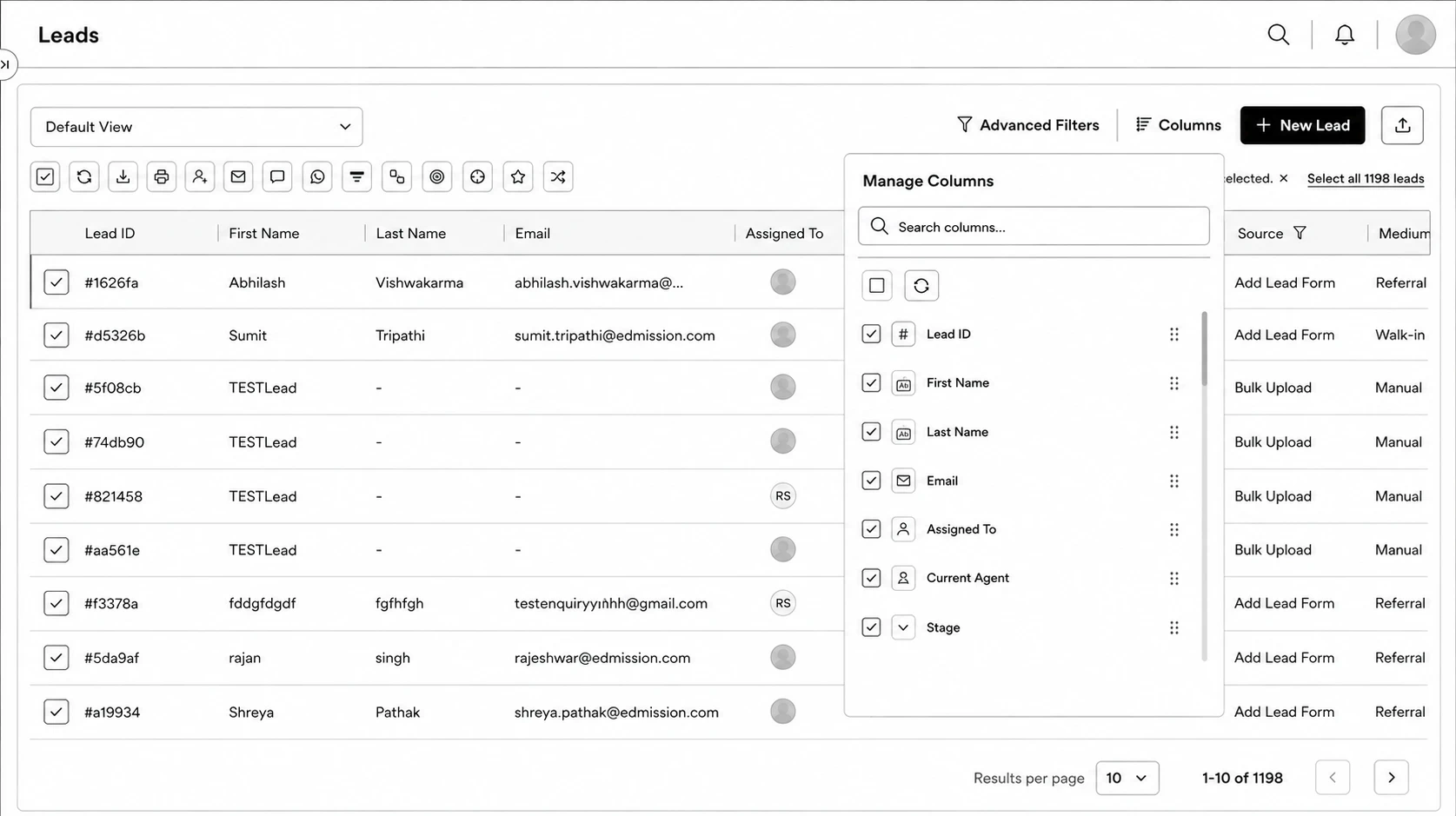Uncheck the Lead ID column checkbox
Viewport: 1456px width, 816px height.
[x=871, y=334]
